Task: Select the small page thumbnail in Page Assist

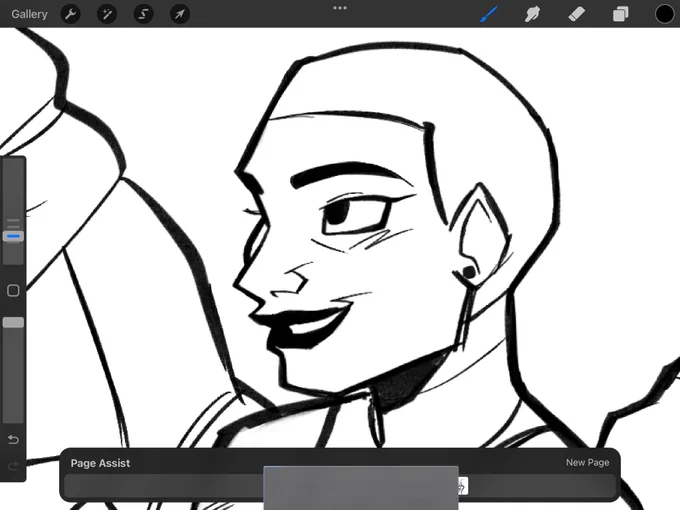Action: [463, 486]
